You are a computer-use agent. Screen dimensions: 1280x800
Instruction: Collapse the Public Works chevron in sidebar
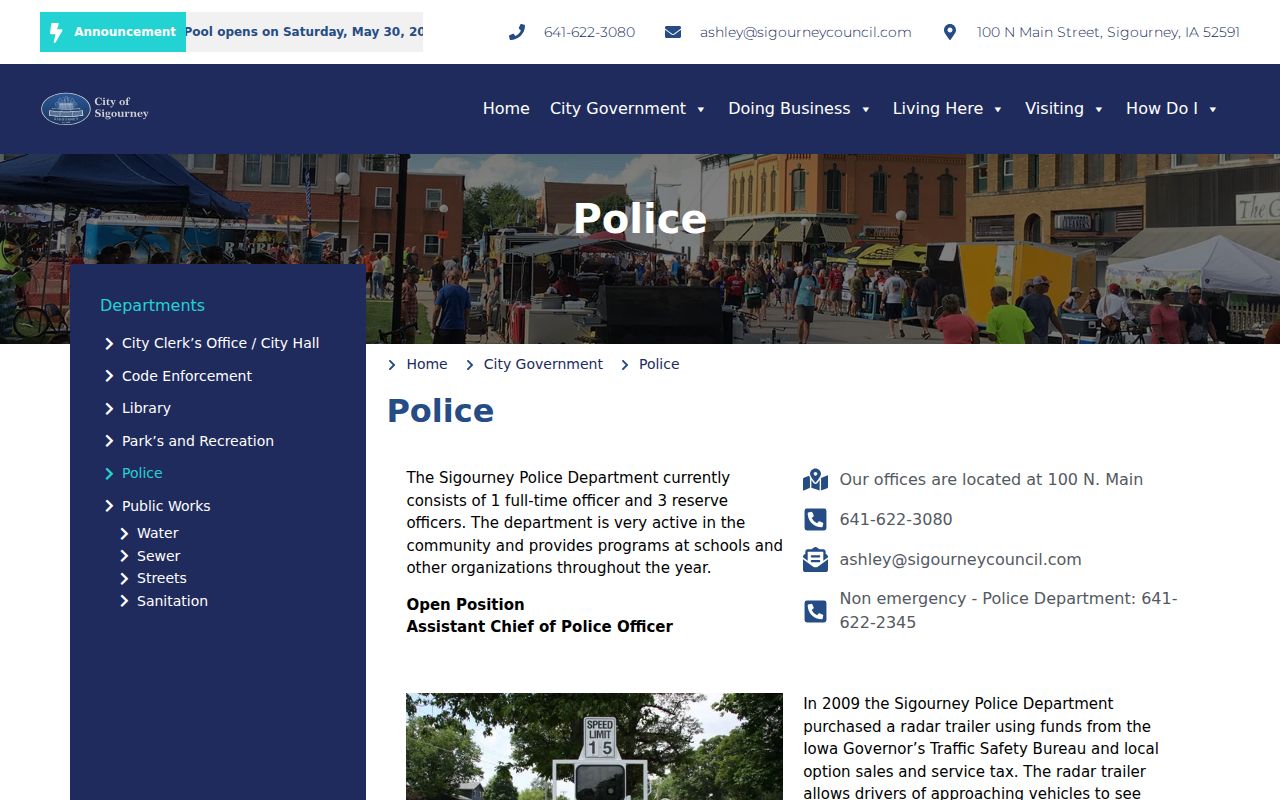109,507
